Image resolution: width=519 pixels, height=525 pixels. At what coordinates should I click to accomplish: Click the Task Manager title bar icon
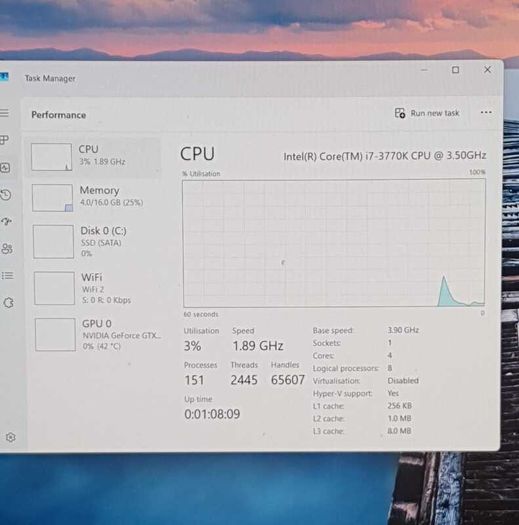click(4, 77)
